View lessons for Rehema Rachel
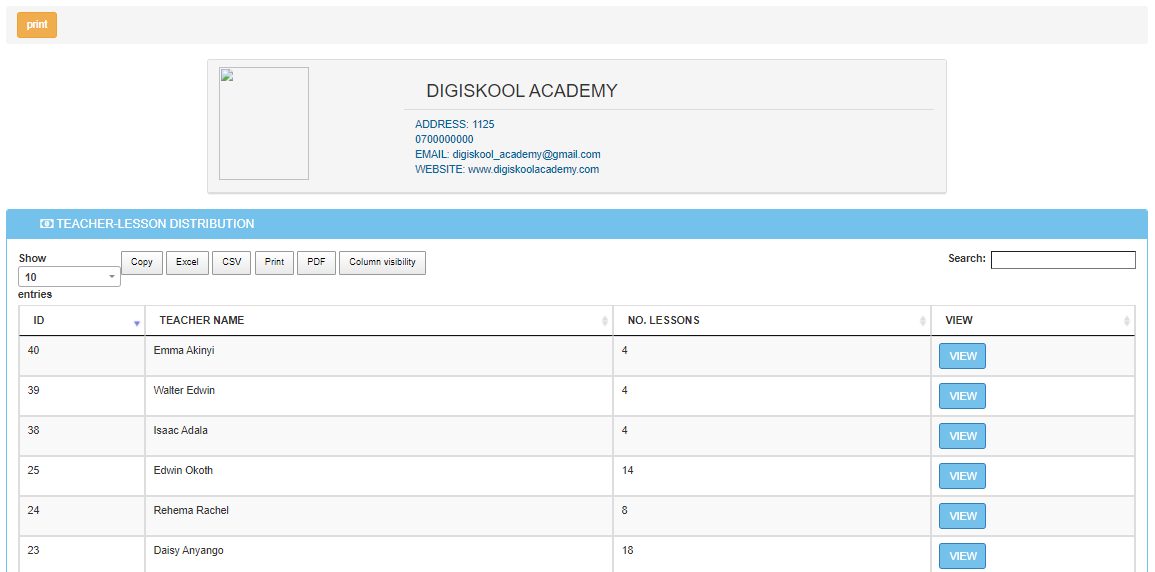This screenshot has width=1155, height=572. pos(962,517)
